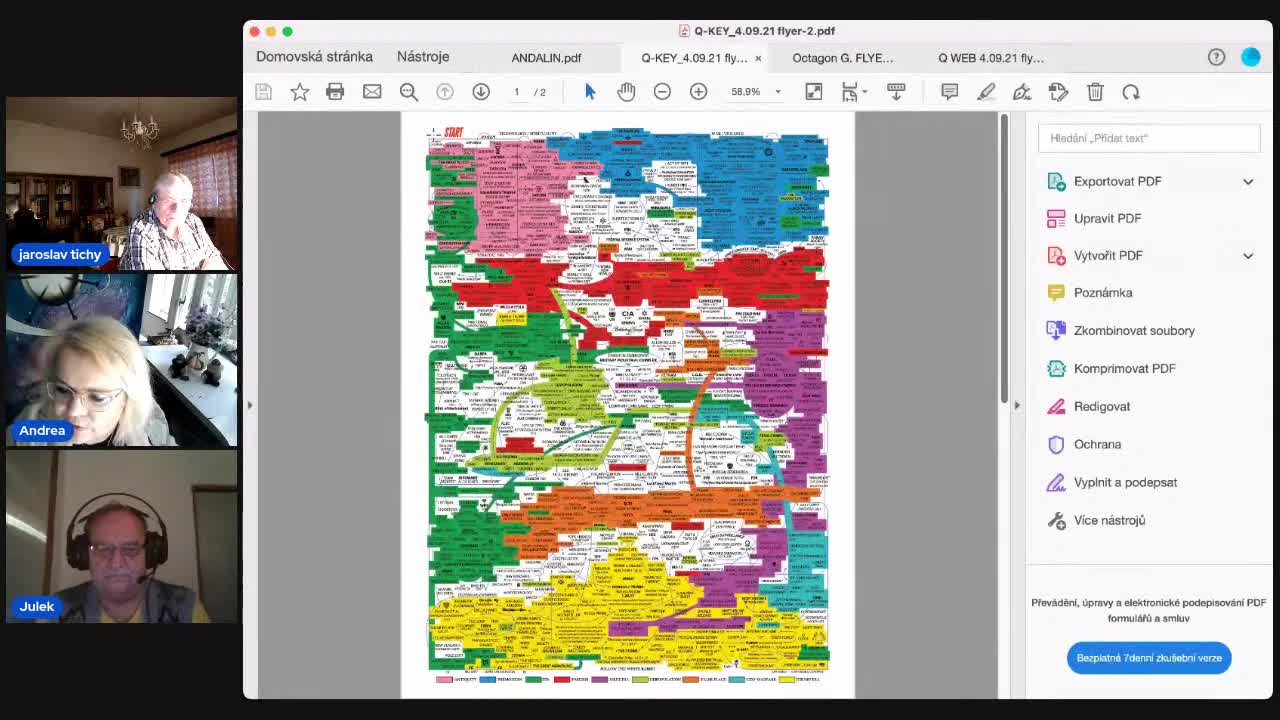The image size is (1280, 720).
Task: Expand the Vytvořit PDF chevron
Action: coord(1248,255)
